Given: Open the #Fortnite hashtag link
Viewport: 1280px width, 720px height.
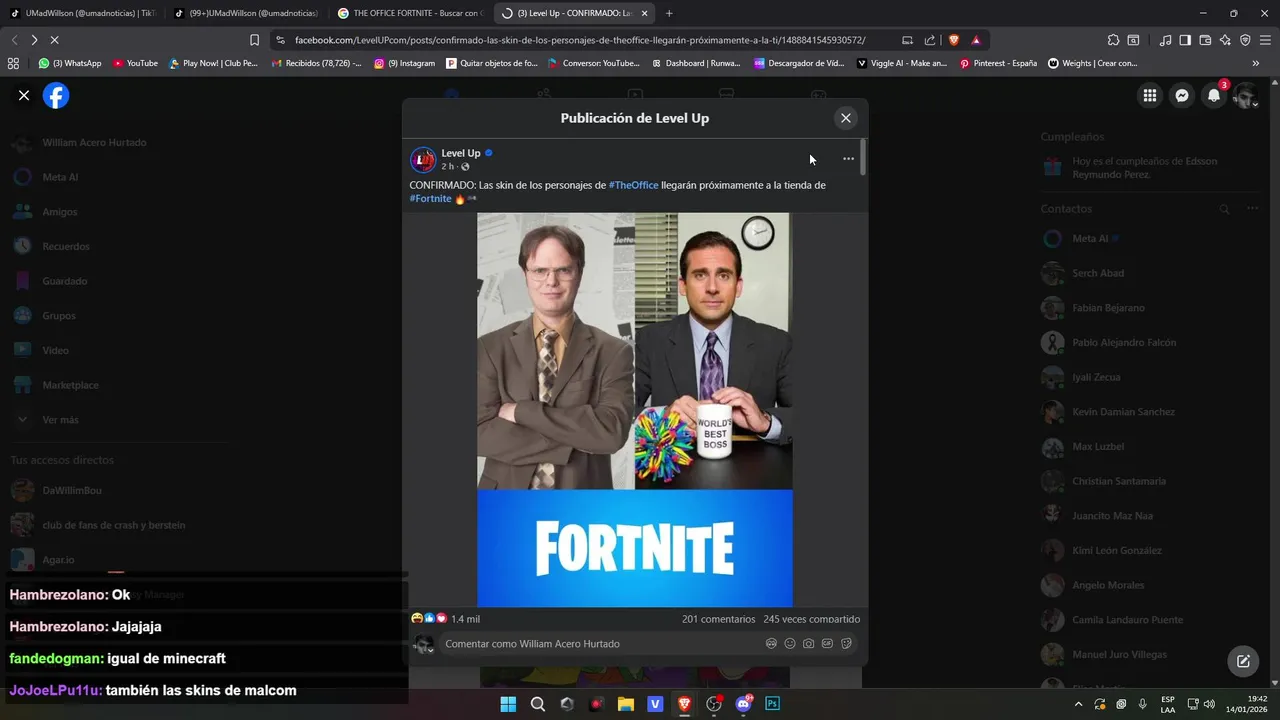Looking at the screenshot, I should tap(430, 199).
